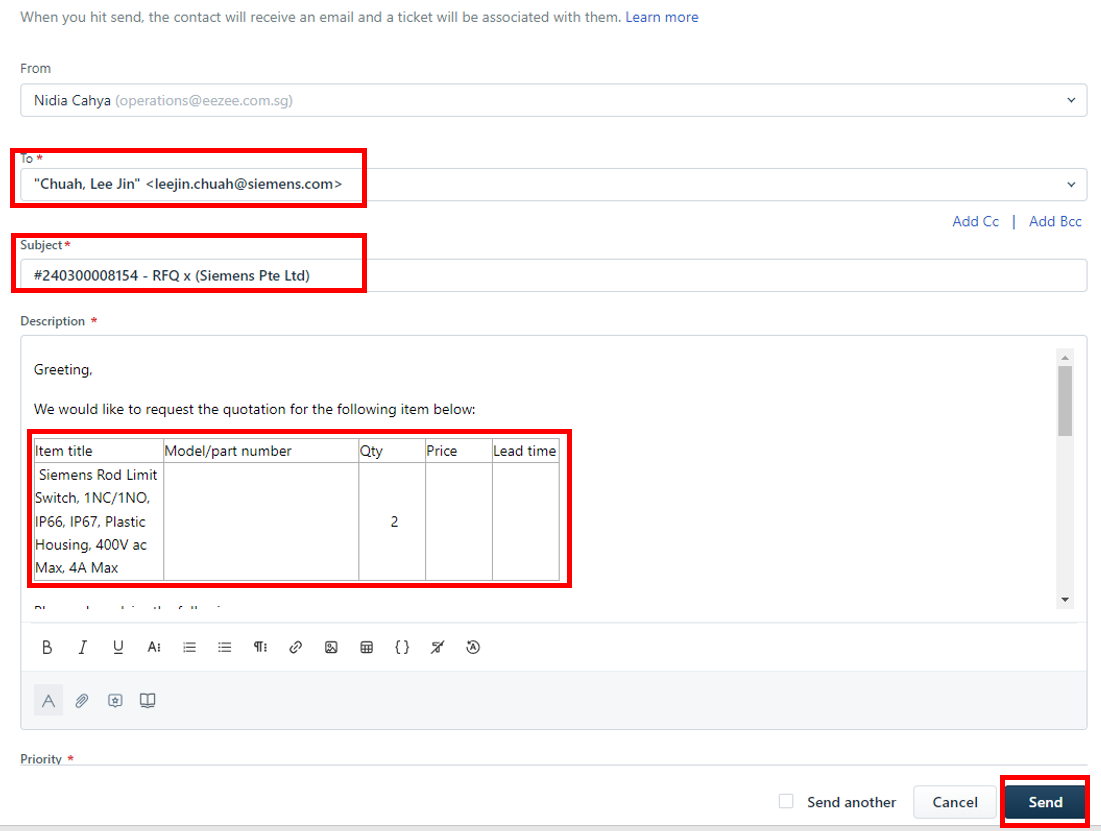Clear formatting with eraser icon

pyautogui.click(x=437, y=647)
